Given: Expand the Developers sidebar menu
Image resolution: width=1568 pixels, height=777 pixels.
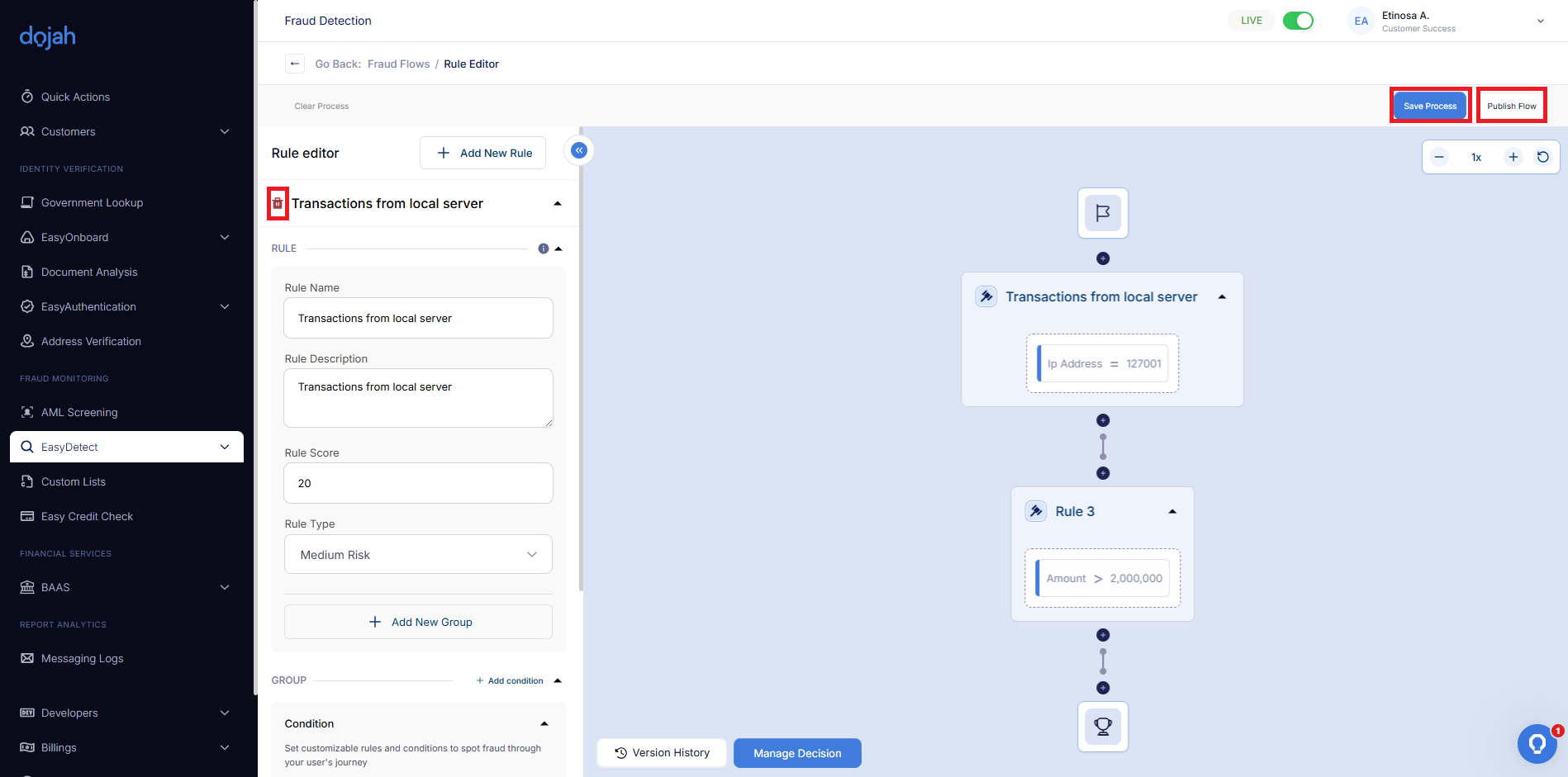Looking at the screenshot, I should 225,713.
